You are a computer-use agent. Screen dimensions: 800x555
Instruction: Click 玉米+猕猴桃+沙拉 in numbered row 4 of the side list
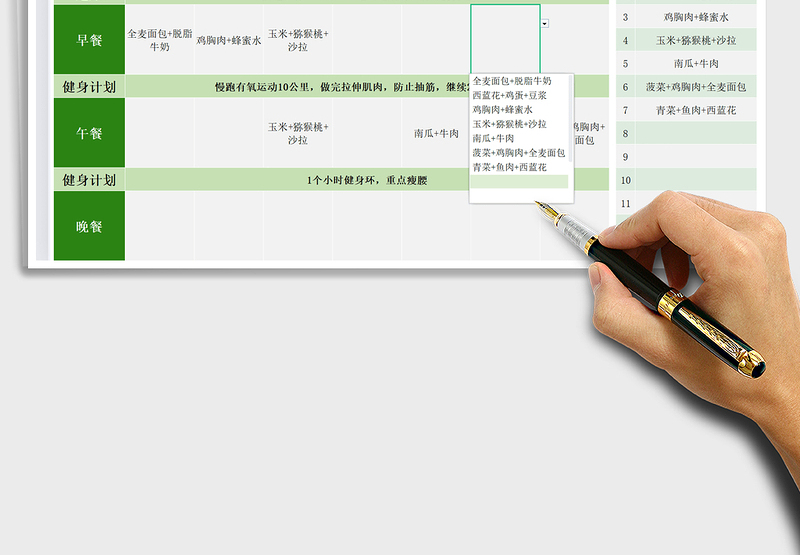point(696,40)
